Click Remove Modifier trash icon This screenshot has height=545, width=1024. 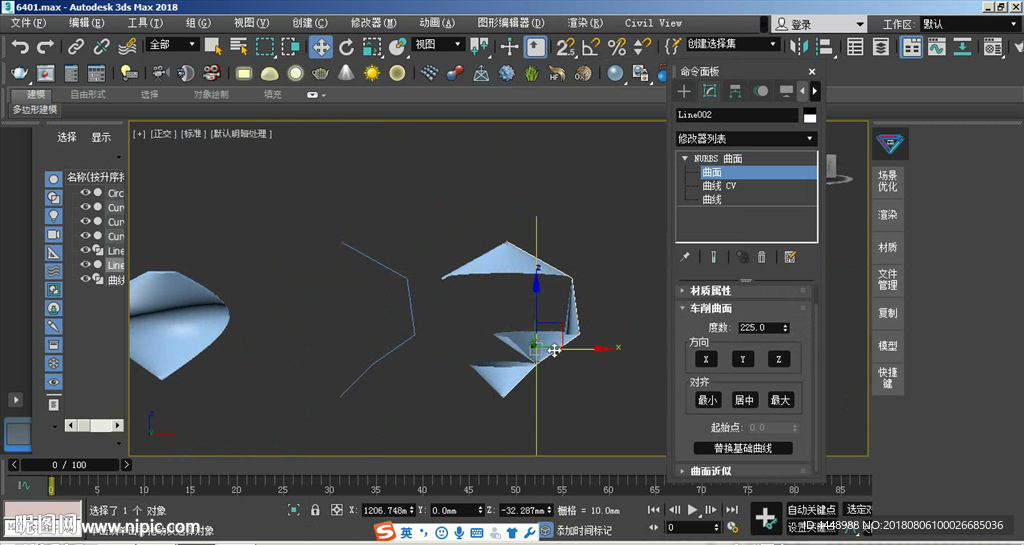(x=761, y=257)
